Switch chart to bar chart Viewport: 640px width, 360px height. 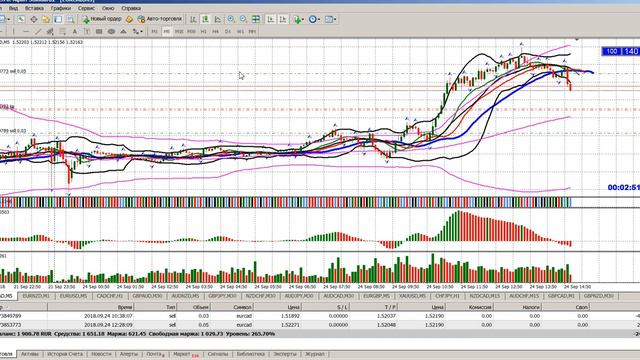pyautogui.click(x=193, y=19)
